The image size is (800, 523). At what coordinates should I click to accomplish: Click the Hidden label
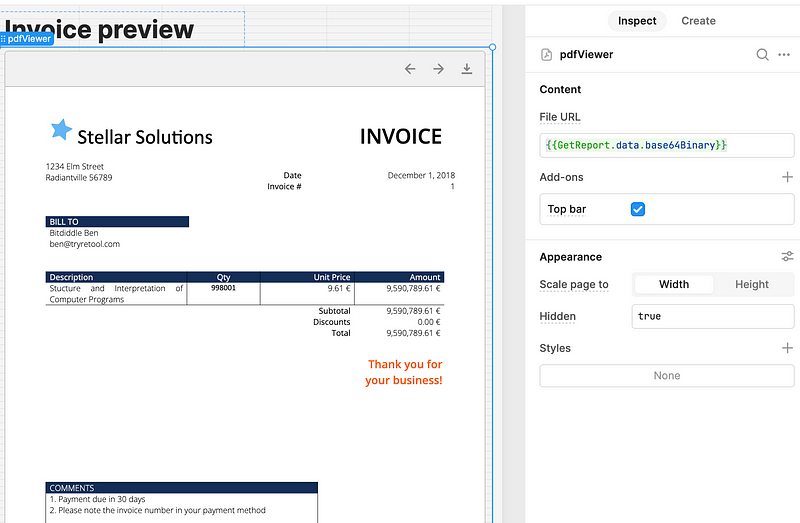(x=558, y=316)
